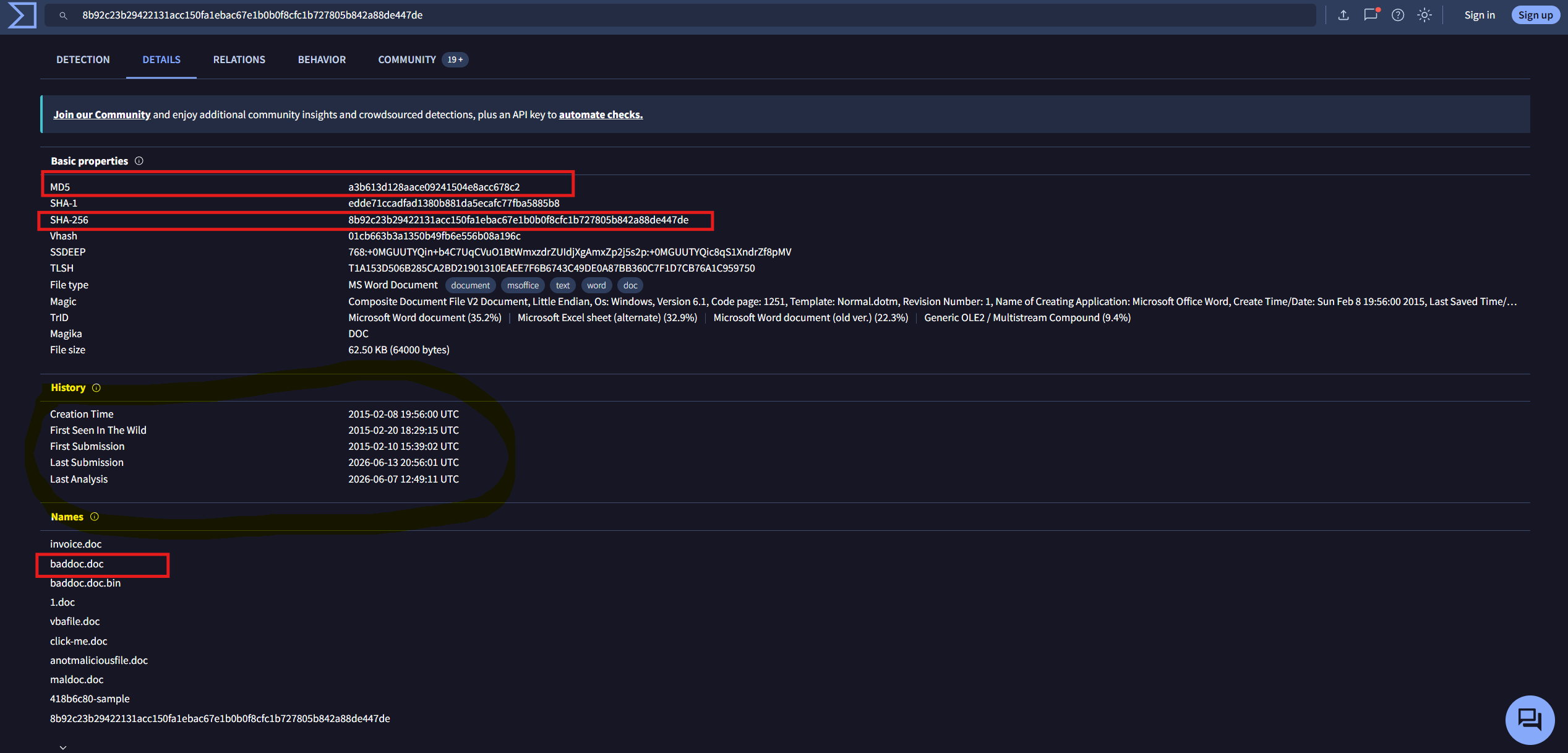Toggle the light theme sun icon
1568x753 pixels.
click(x=1424, y=15)
